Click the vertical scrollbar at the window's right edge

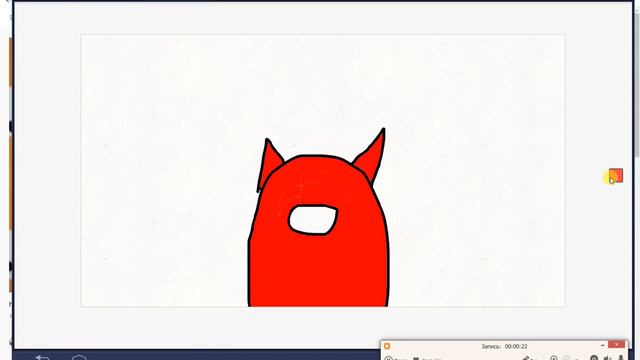638,84
